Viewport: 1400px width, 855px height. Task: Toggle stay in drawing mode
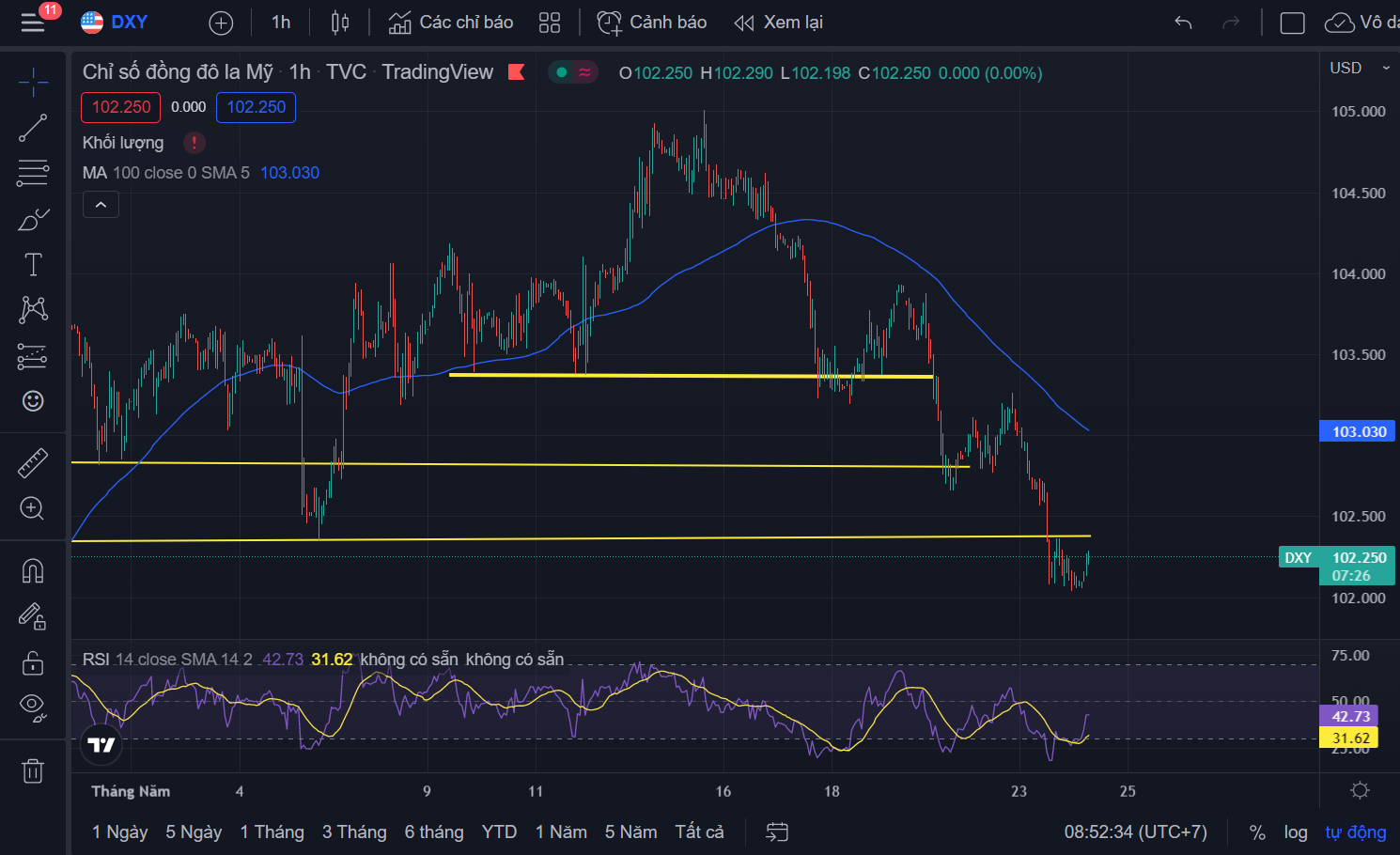33,616
